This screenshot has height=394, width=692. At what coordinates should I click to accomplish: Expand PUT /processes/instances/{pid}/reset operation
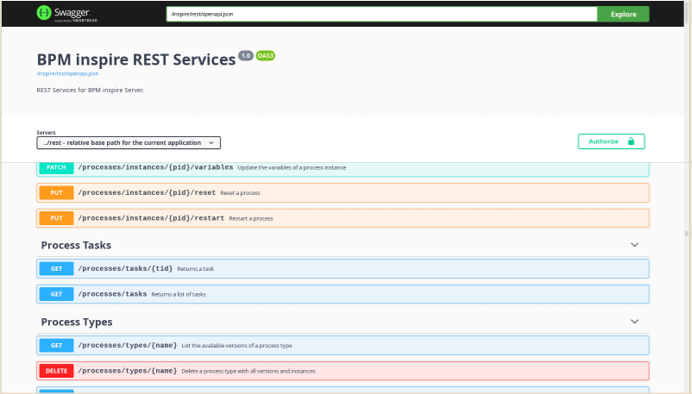click(x=343, y=193)
